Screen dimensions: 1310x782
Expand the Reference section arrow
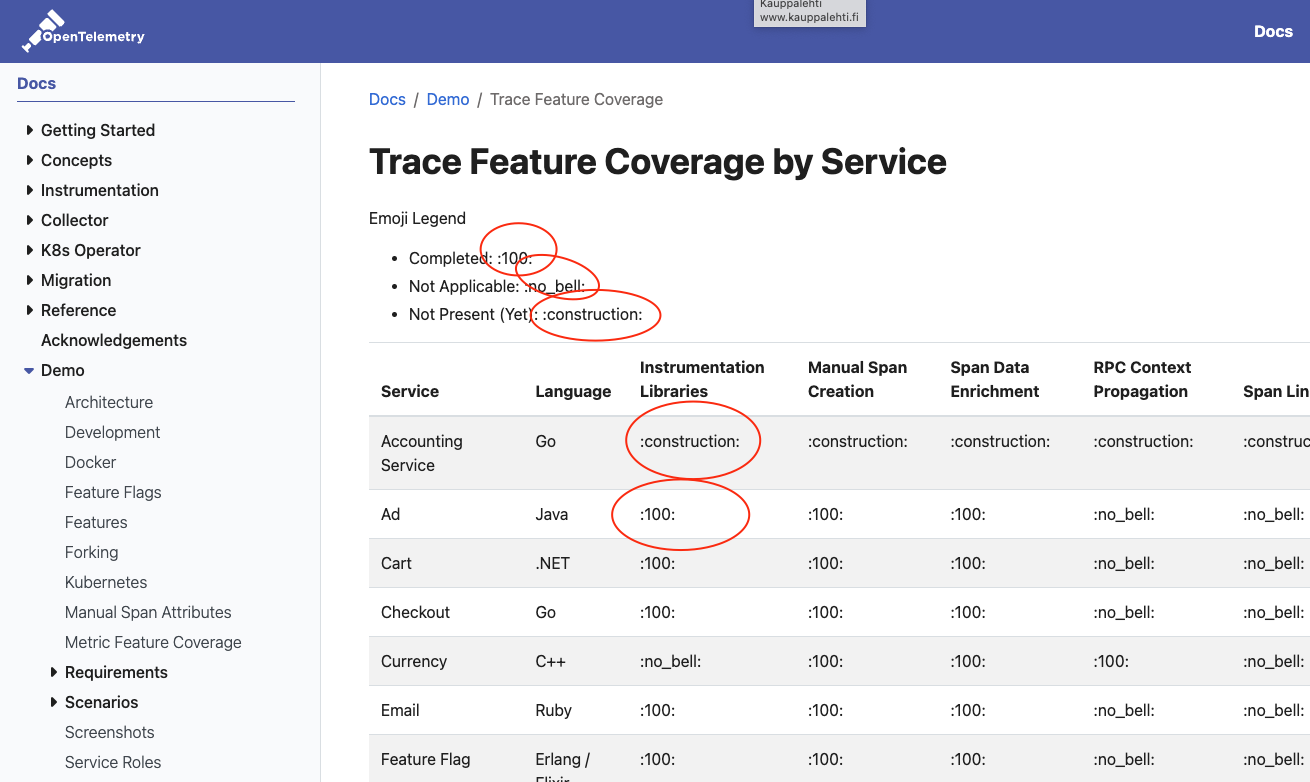click(30, 310)
